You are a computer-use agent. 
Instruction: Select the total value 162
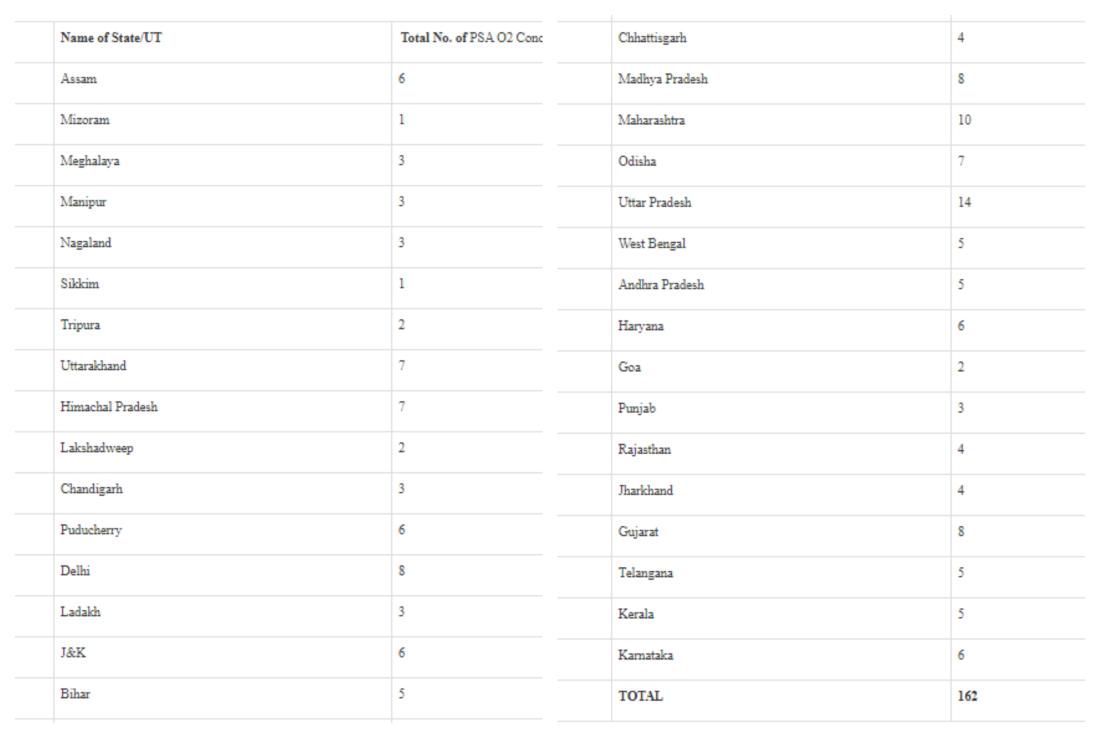[x=967, y=696]
